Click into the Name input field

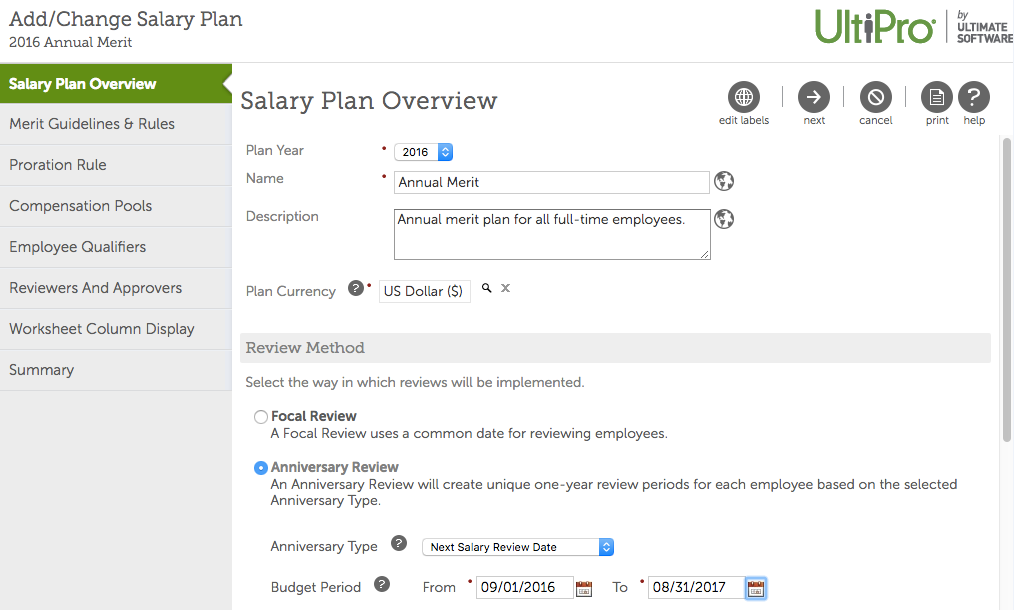tap(551, 182)
